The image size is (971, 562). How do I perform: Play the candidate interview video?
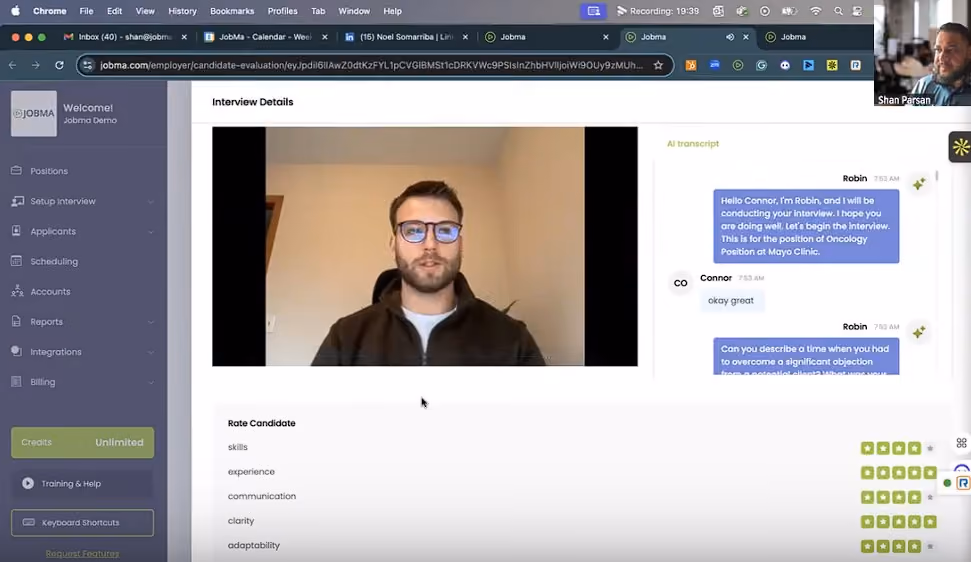tap(425, 246)
